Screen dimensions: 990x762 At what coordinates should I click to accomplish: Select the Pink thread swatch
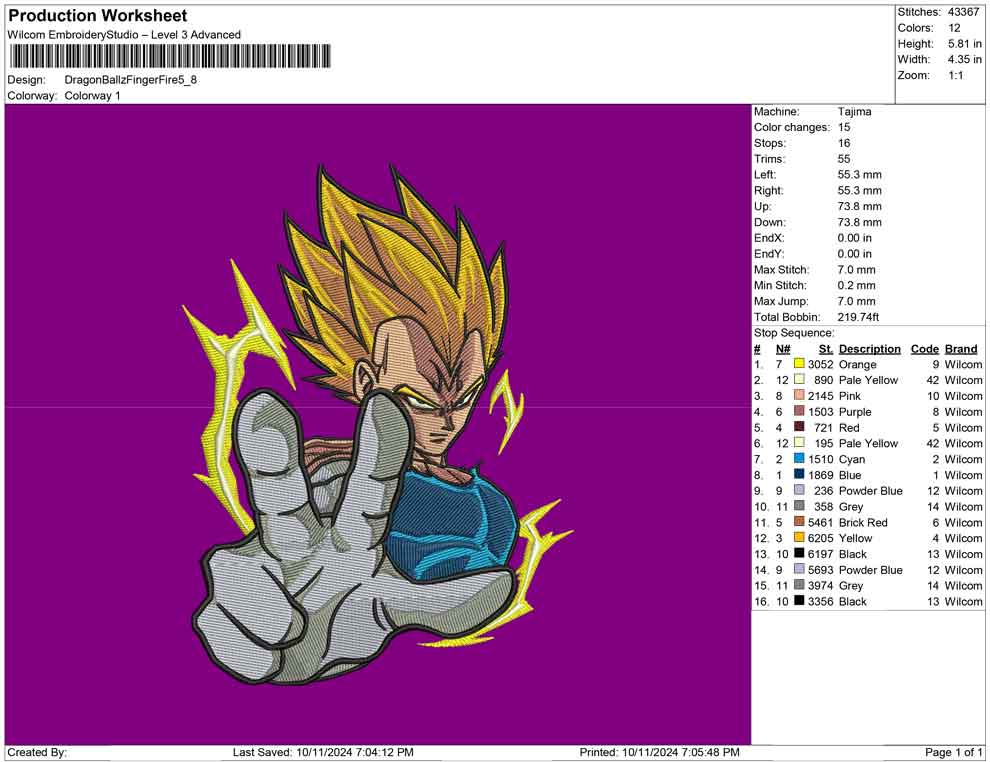coord(799,396)
